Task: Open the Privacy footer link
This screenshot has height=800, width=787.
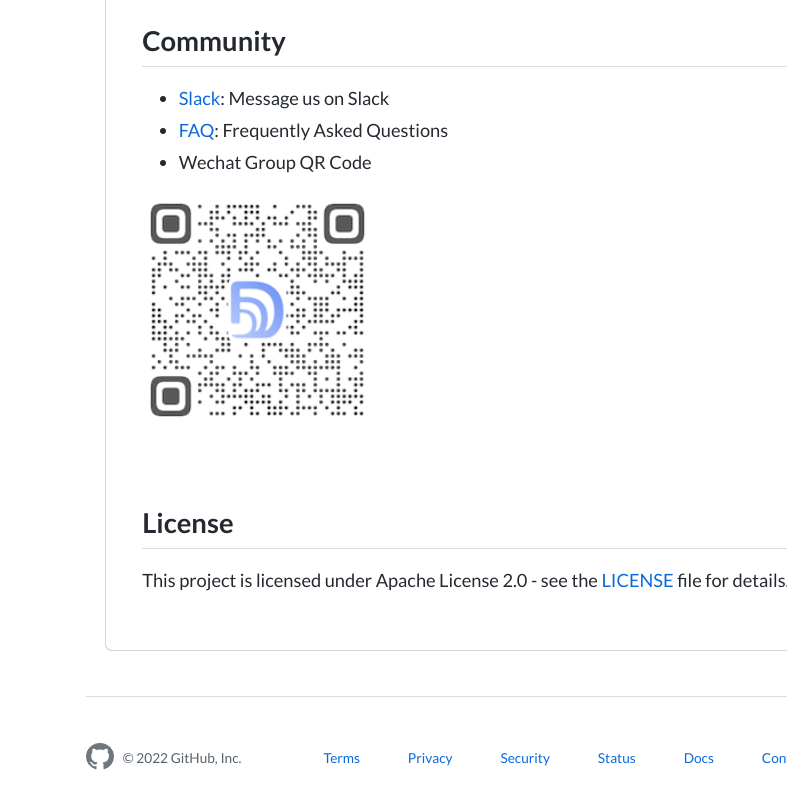Action: (x=430, y=758)
